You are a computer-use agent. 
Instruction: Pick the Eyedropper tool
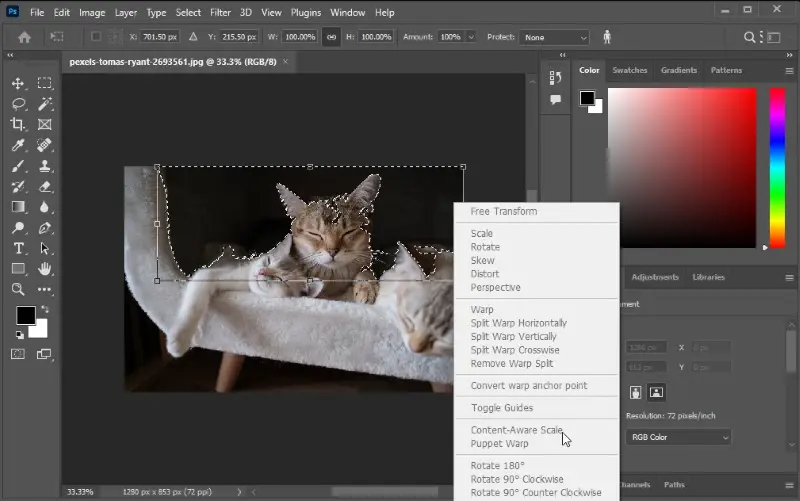18,146
